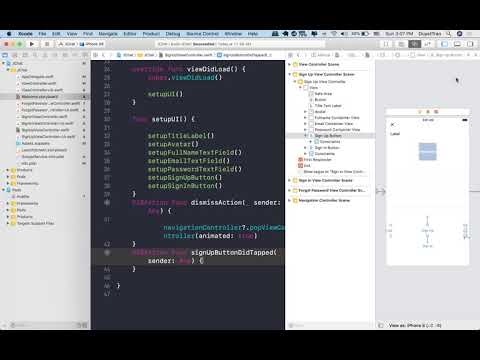Select Sign Up Button in document outline

(328, 136)
